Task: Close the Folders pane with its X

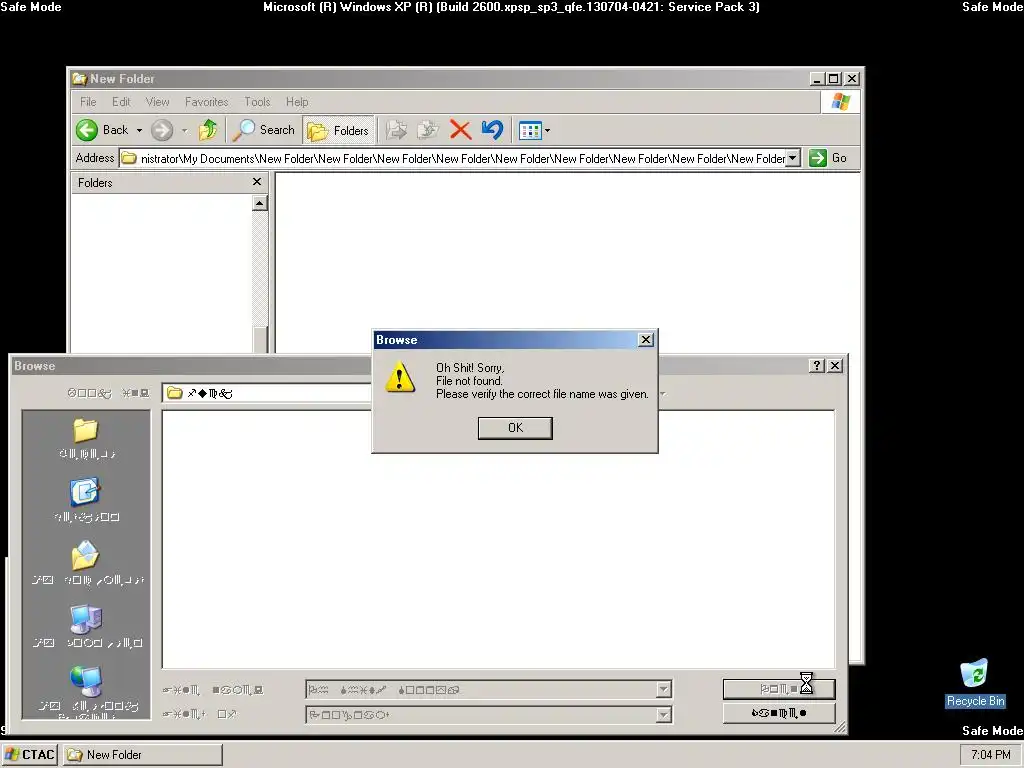Action: click(257, 182)
